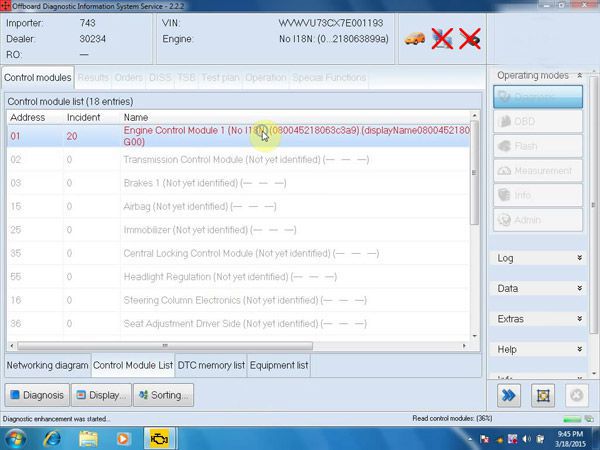The height and width of the screenshot is (450, 600).
Task: Expand the Data section
Action: (x=538, y=289)
